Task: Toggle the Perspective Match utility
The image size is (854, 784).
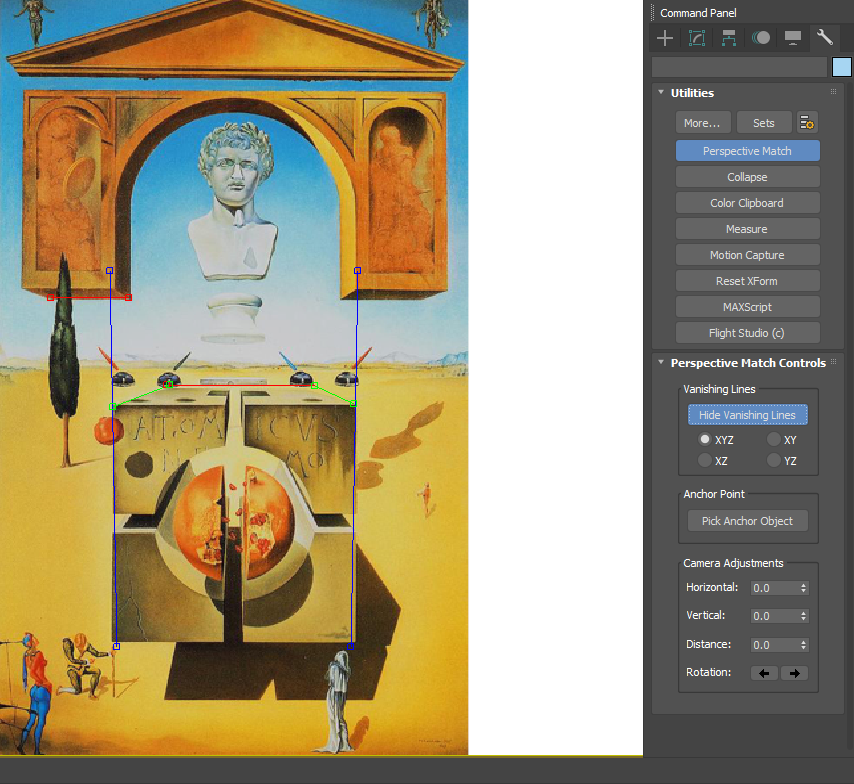Action: click(747, 151)
